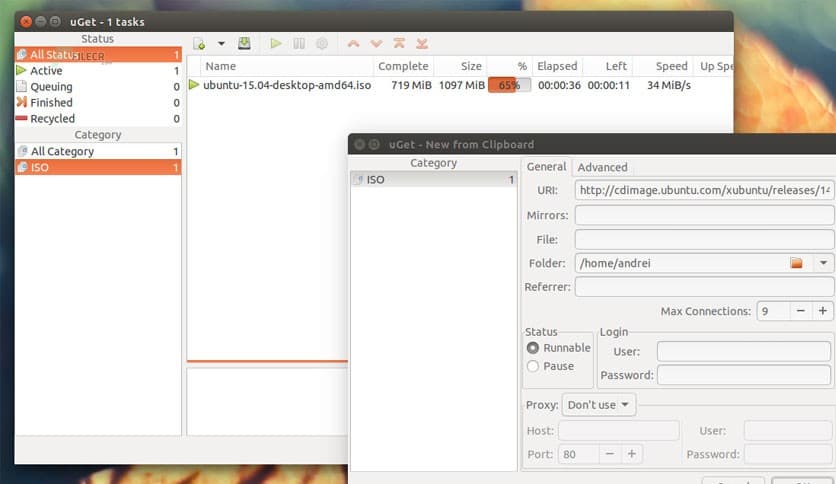Click the URI input field

tap(704, 190)
